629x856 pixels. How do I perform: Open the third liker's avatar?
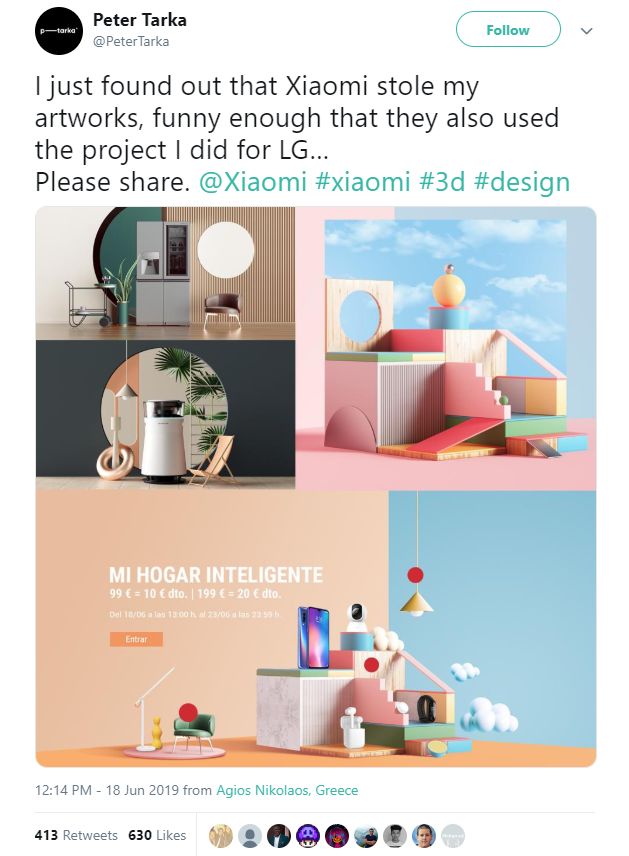279,835
